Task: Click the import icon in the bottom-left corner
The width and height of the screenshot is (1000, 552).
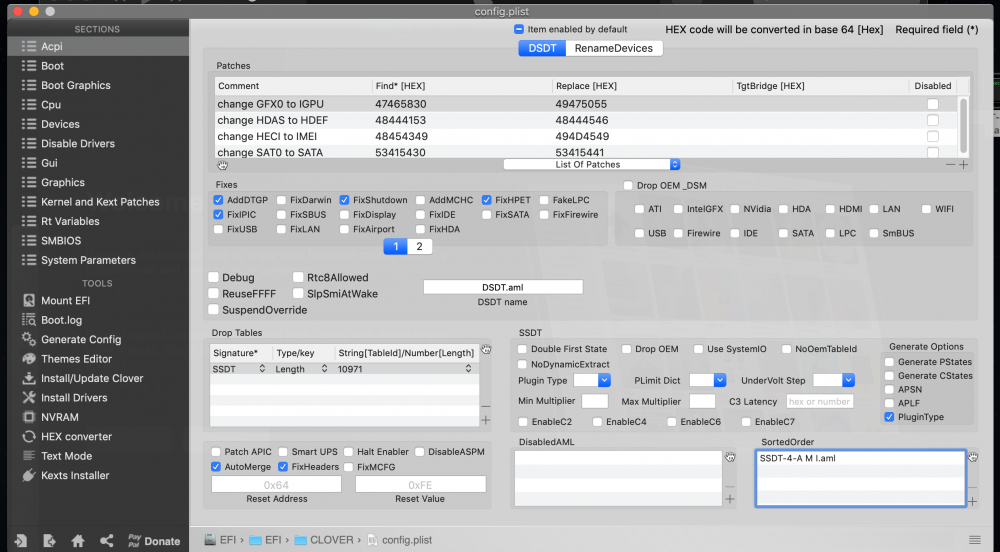Action: tap(20, 541)
